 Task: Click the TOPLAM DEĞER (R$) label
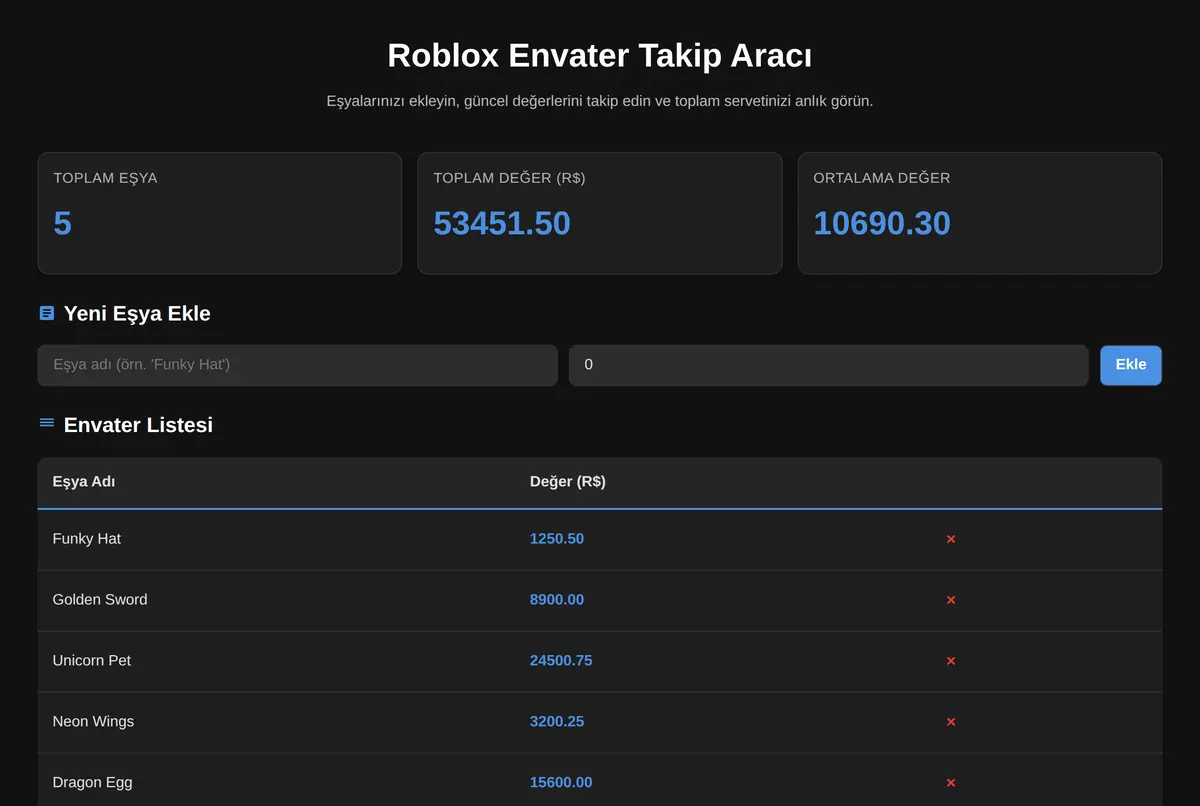pos(509,178)
